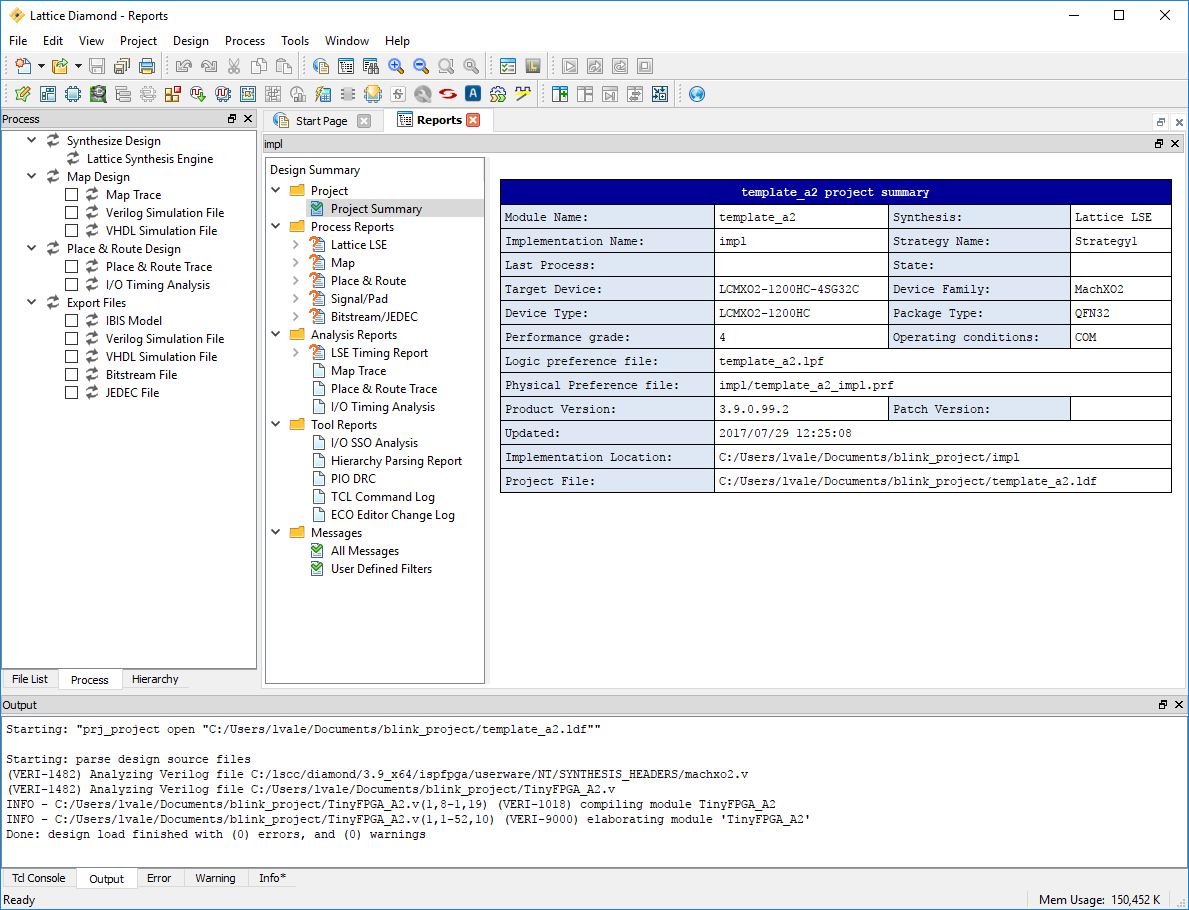Click the Zoom In magnifier icon
Screen dimensions: 1189x910
coord(396,67)
